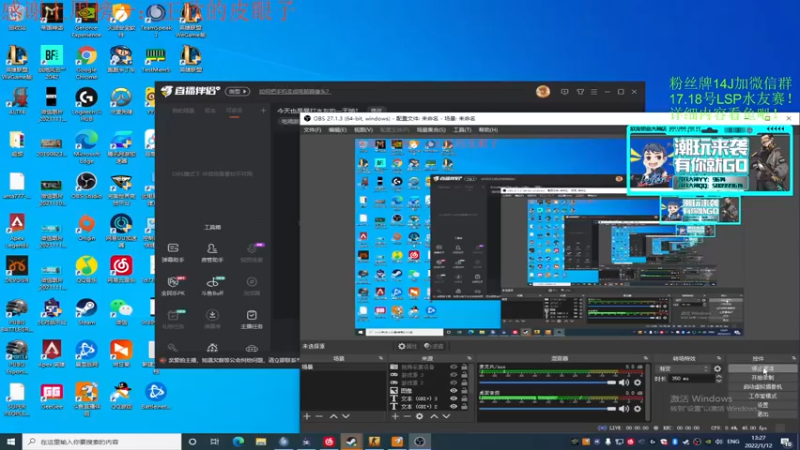Click the transition duration stepper arrows
Image resolution: width=800 pixels, height=450 pixels.
pos(719,379)
